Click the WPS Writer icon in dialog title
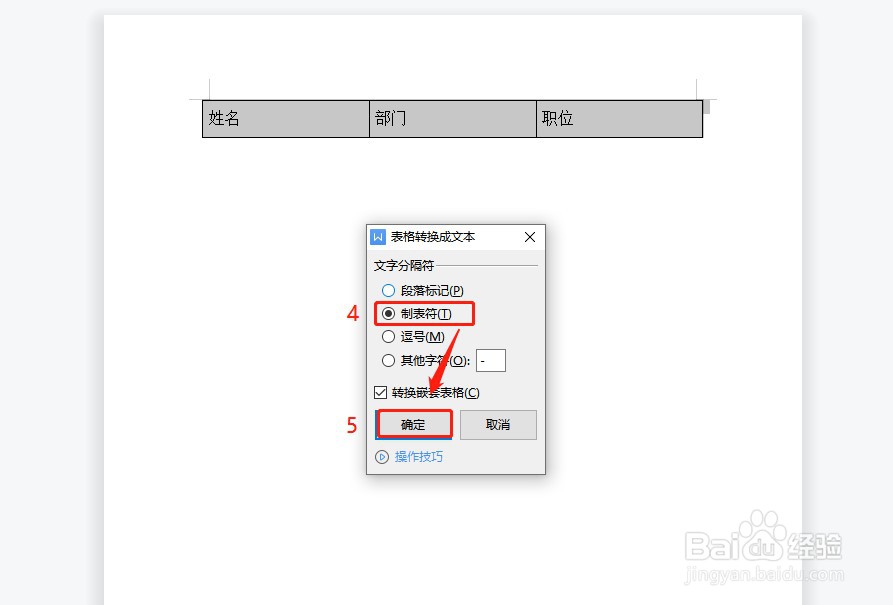Image resolution: width=893 pixels, height=605 pixels. 378,237
